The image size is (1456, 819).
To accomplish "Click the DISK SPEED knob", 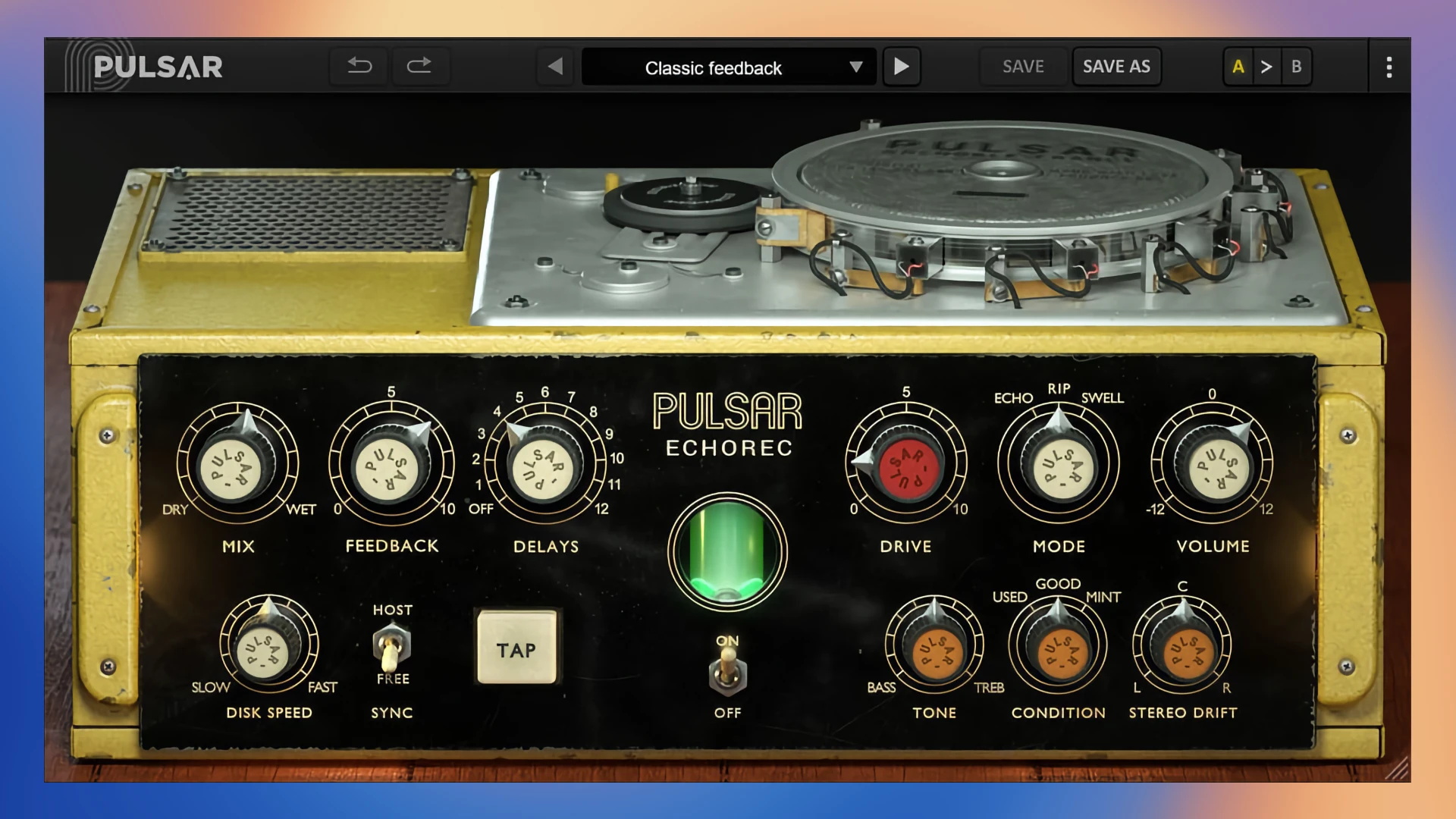I will click(x=268, y=645).
